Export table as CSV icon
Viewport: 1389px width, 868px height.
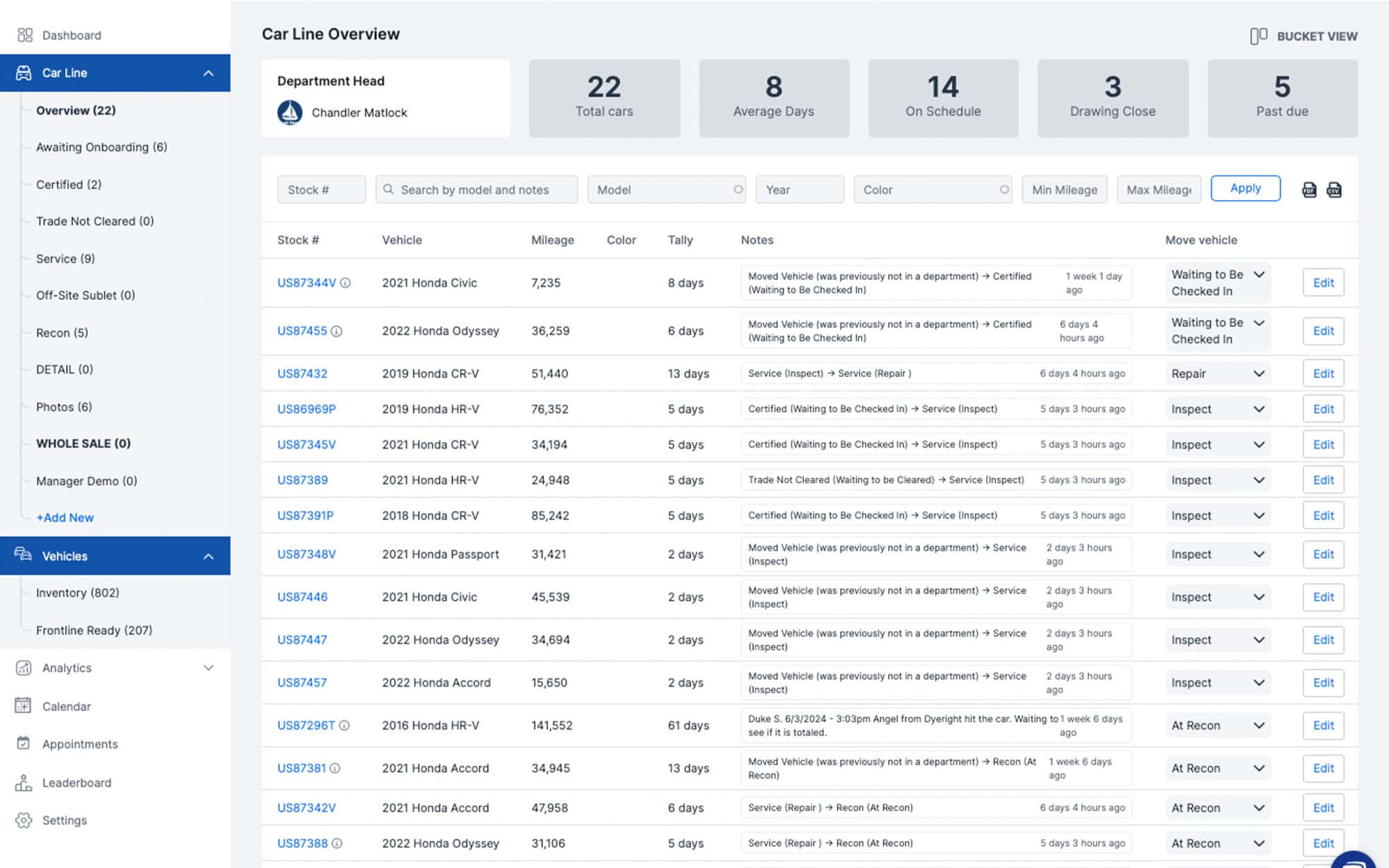(x=1334, y=190)
